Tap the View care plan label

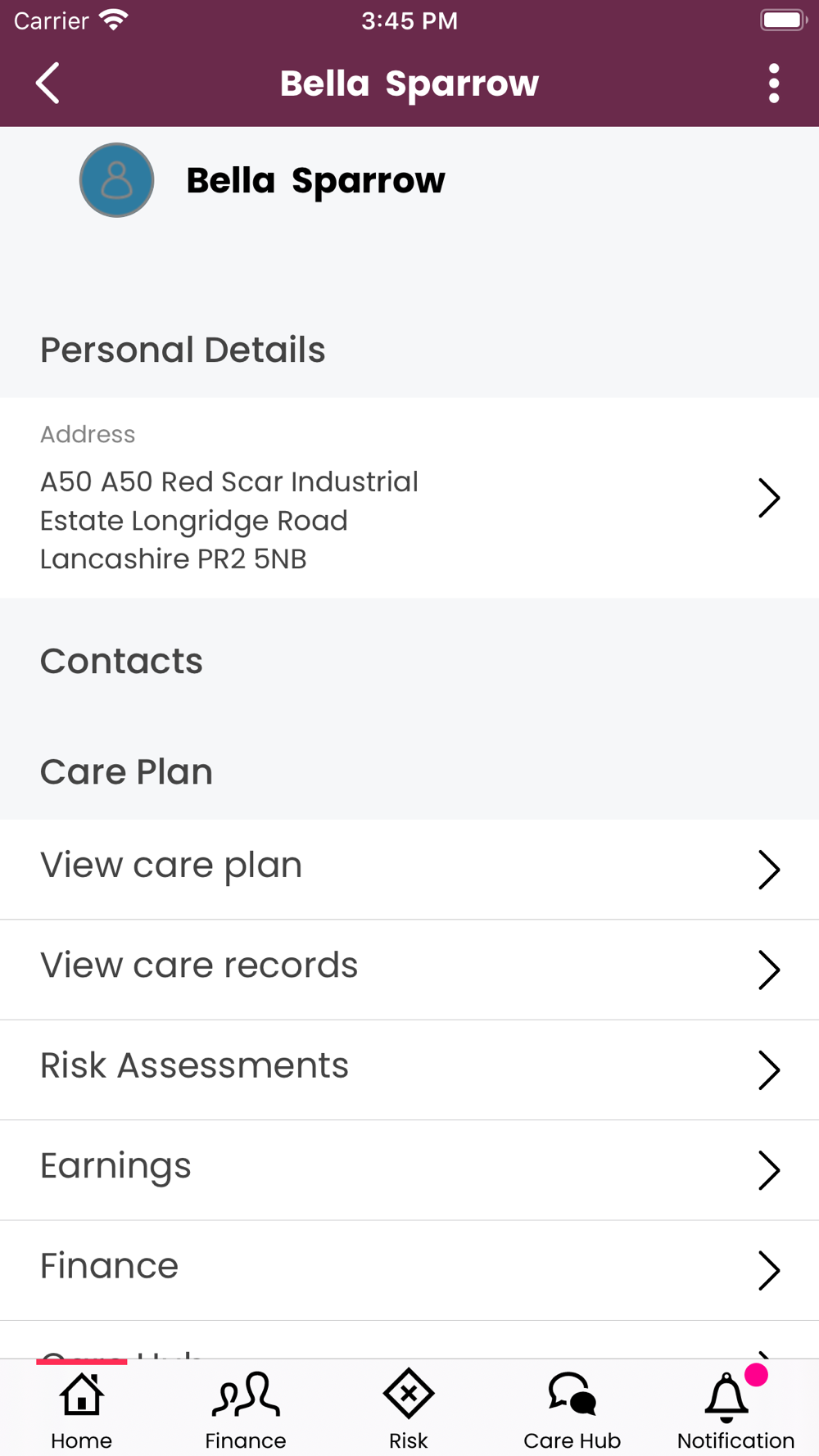171,866
